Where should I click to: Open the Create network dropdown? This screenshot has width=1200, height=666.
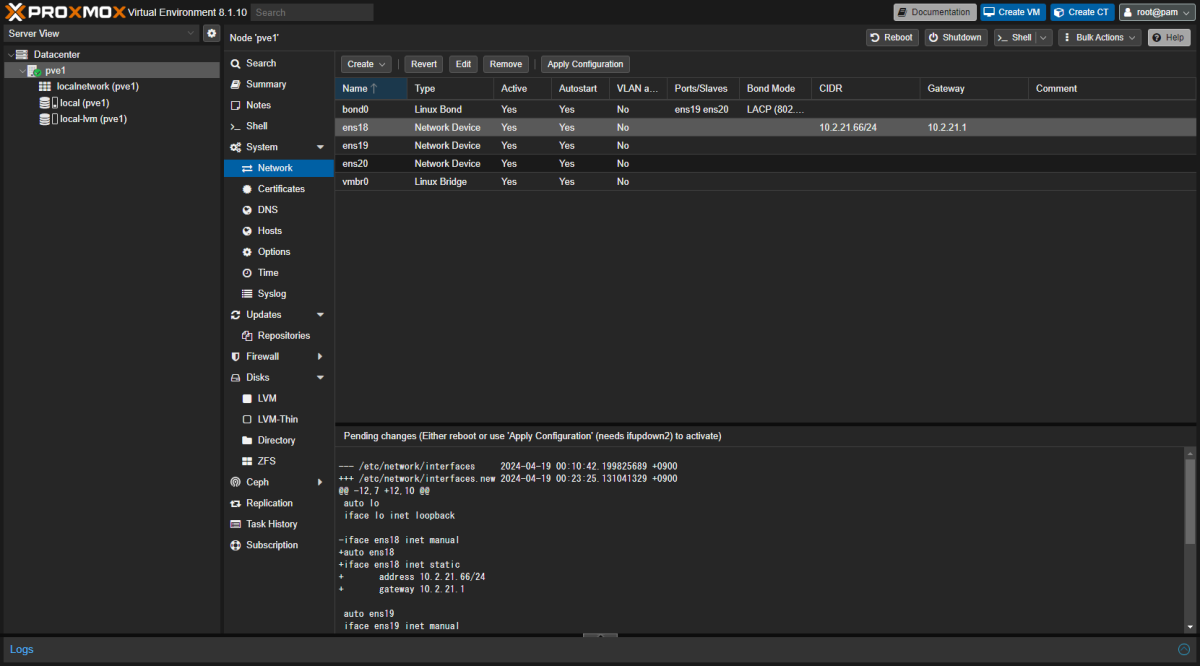pyautogui.click(x=366, y=64)
